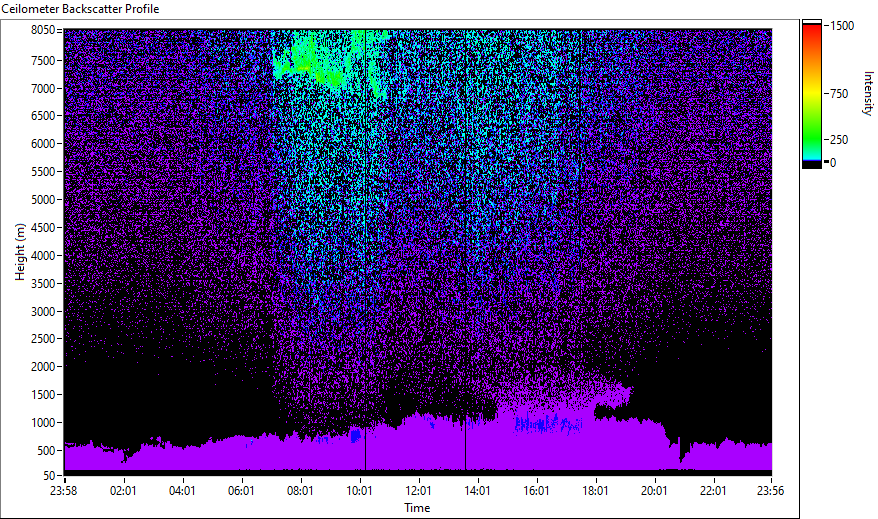Click the Ceilometer Backscatter Profile title
Screen dimensions: 878x519
[x=80, y=9]
